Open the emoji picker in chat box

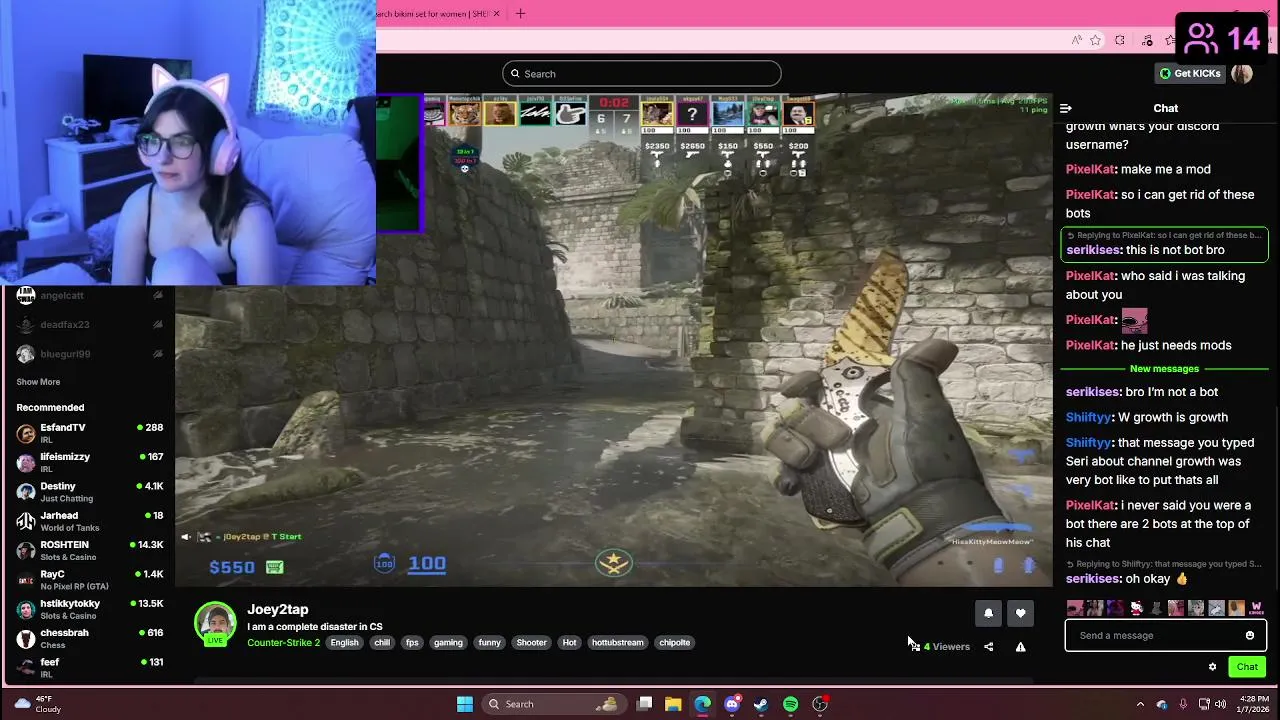click(x=1249, y=635)
